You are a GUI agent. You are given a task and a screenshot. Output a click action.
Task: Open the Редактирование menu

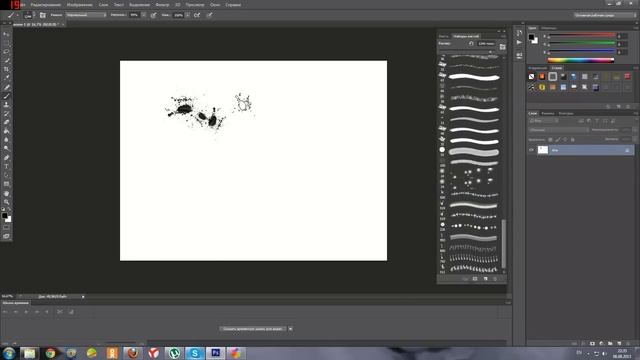46,5
